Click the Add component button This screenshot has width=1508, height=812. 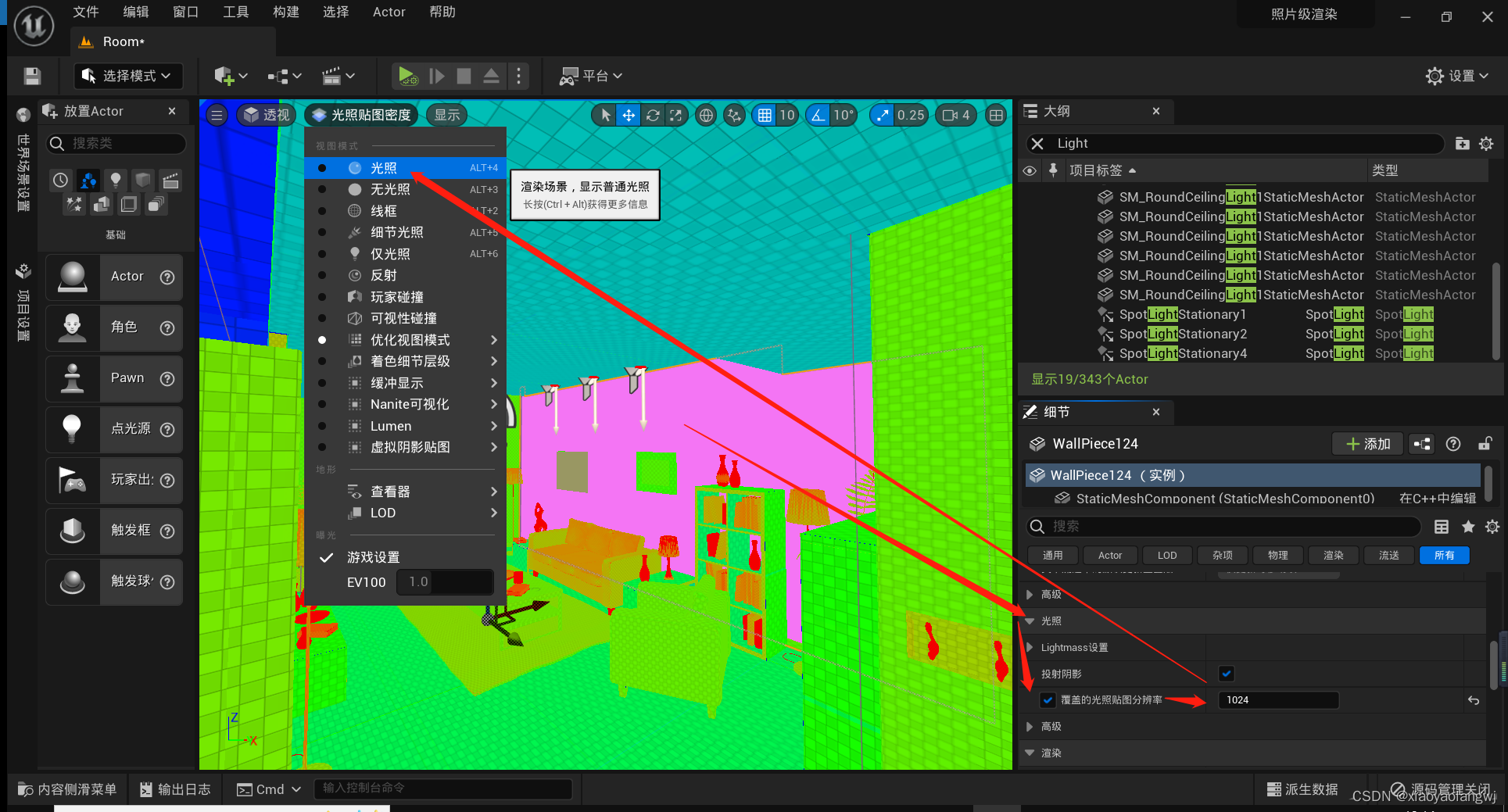[x=1367, y=444]
